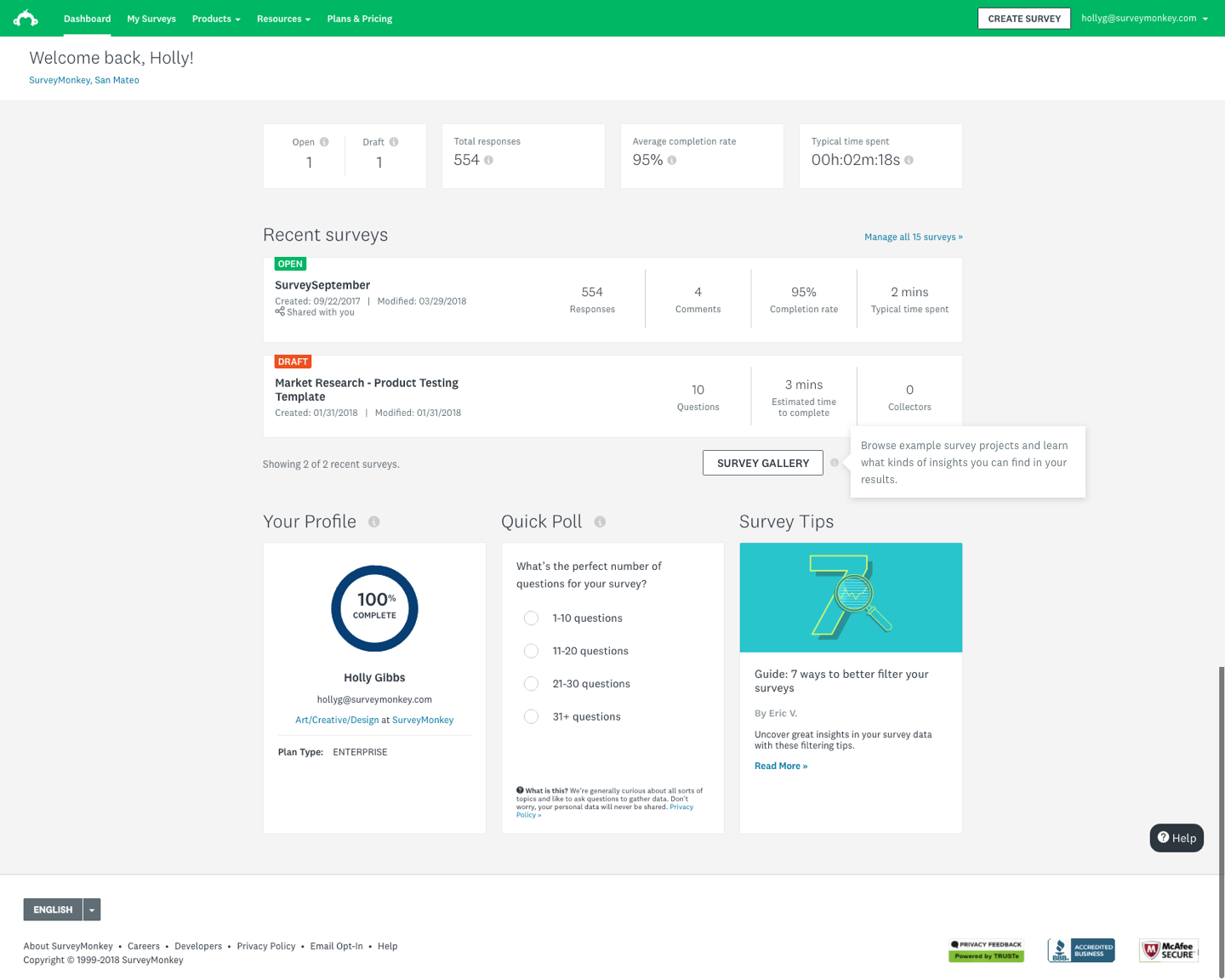Click the 100% complete profile progress ring
Viewport: 1225px width, 980px height.
pyautogui.click(x=374, y=608)
